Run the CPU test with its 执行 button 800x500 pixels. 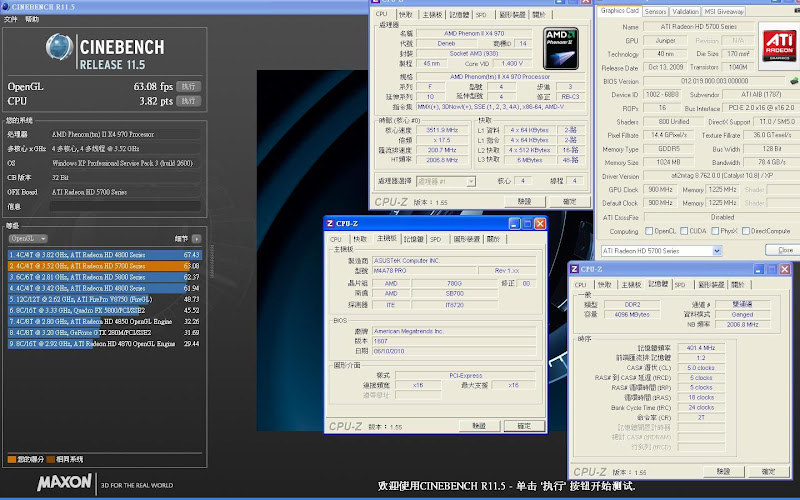click(x=188, y=101)
